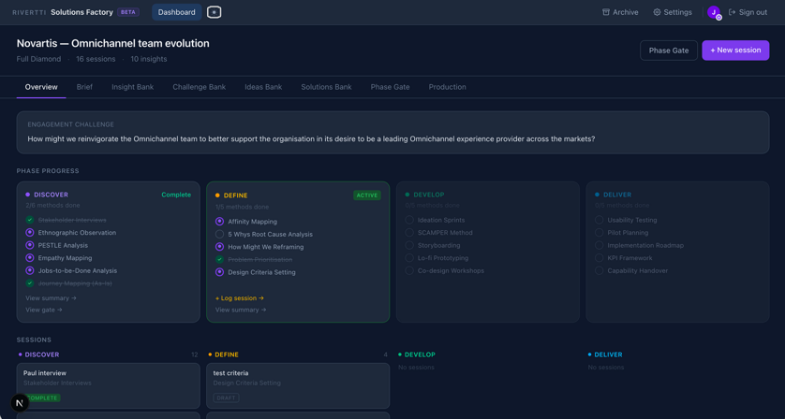Screen dimensions: 785x419
Task: Open the Phase Gate tab
Action: click(390, 87)
